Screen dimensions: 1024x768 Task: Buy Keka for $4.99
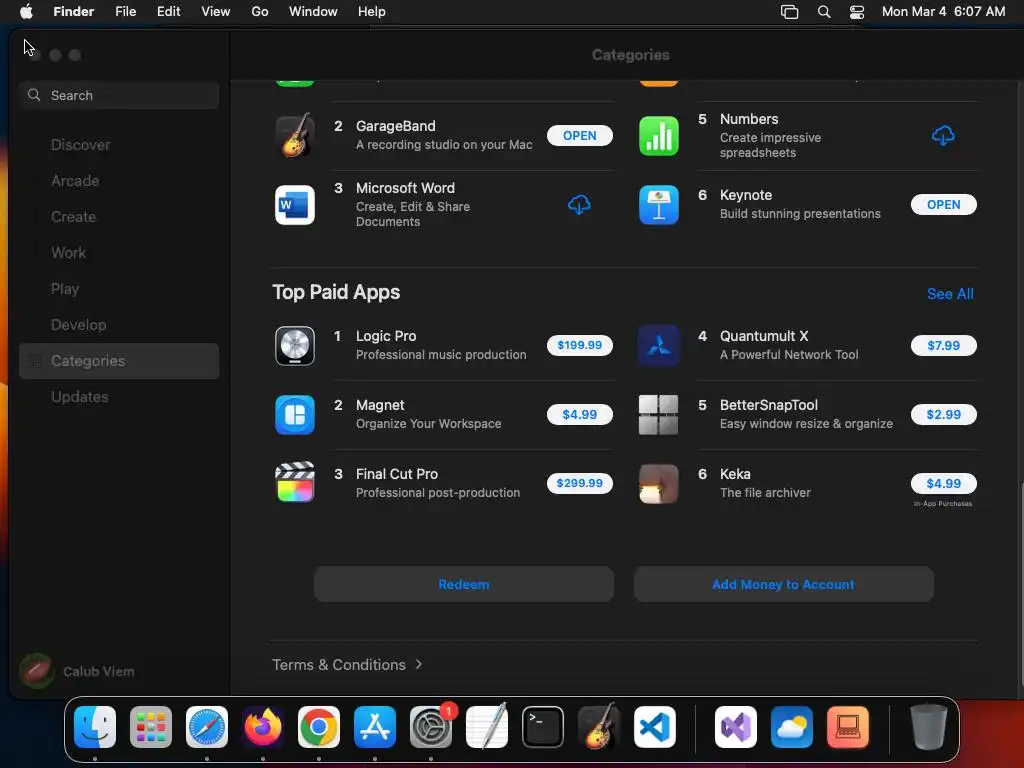(x=943, y=483)
